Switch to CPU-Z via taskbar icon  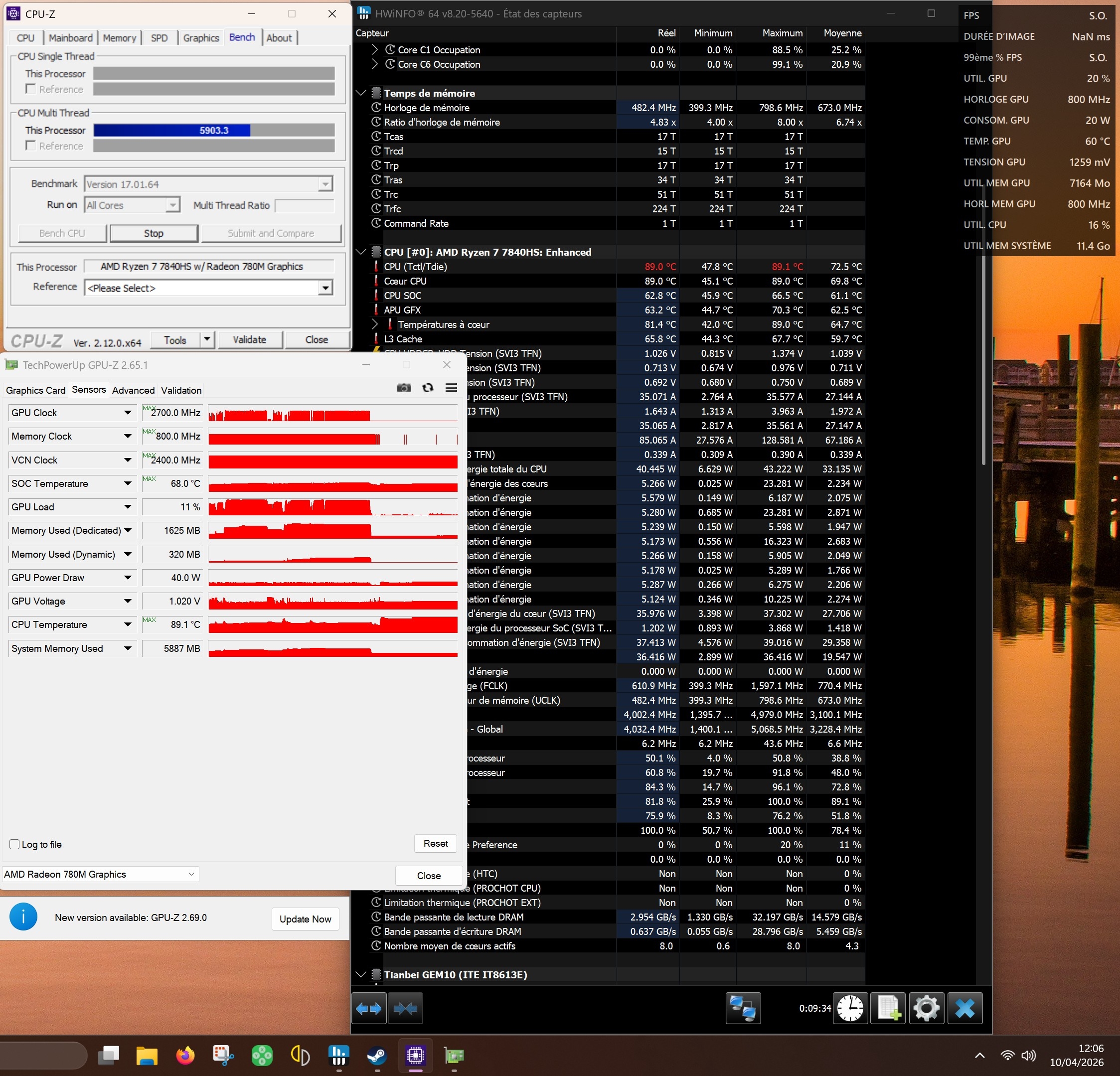pos(415,1055)
